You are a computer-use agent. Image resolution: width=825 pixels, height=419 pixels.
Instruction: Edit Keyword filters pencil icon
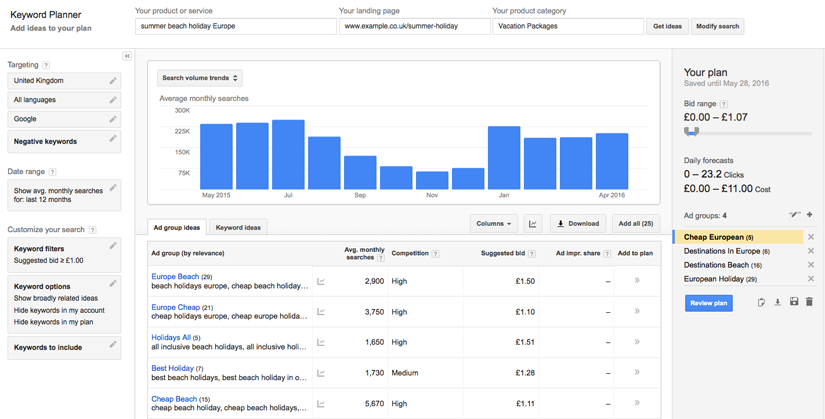coord(113,245)
